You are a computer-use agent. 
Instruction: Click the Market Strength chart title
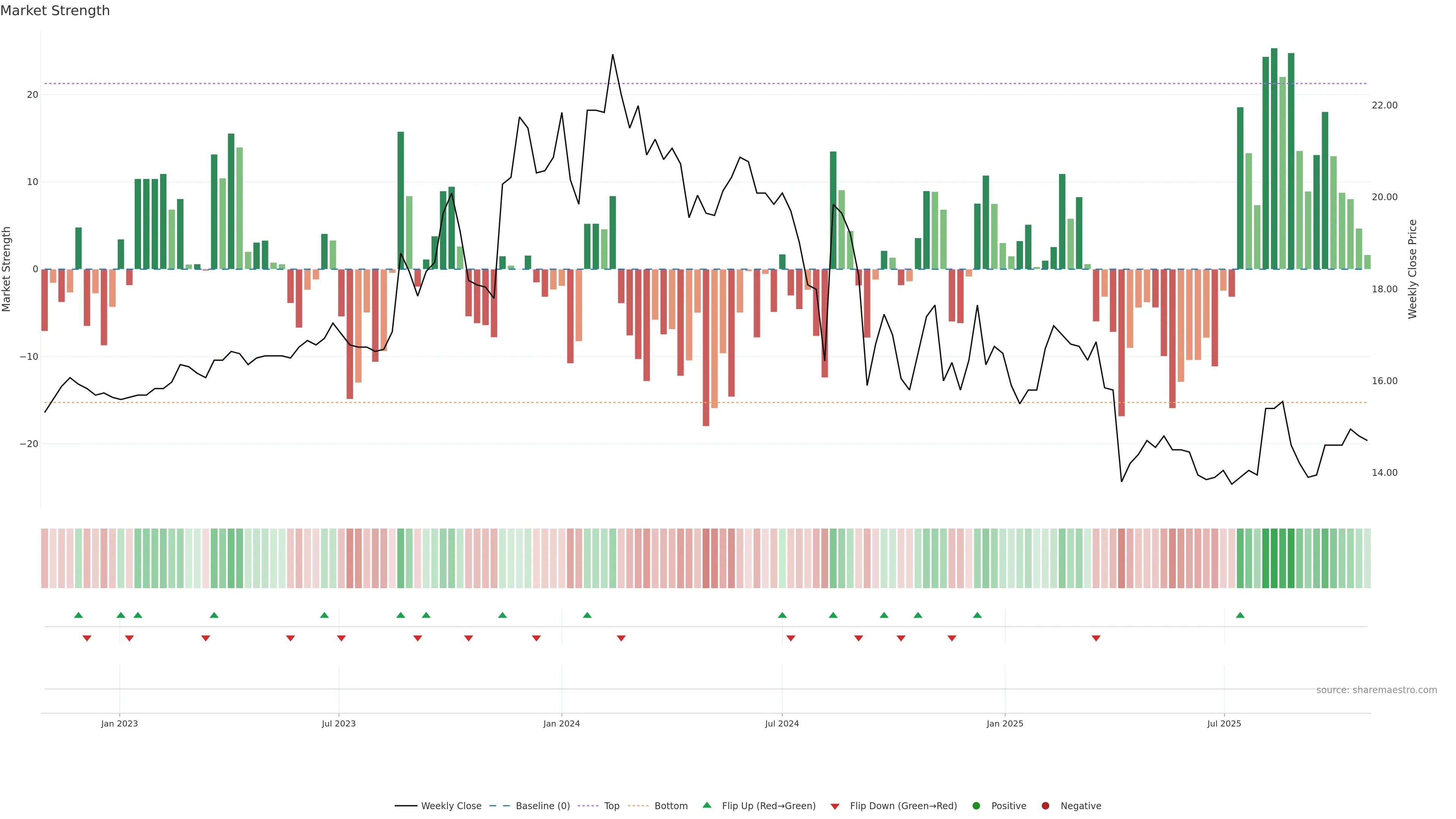pos(55,11)
